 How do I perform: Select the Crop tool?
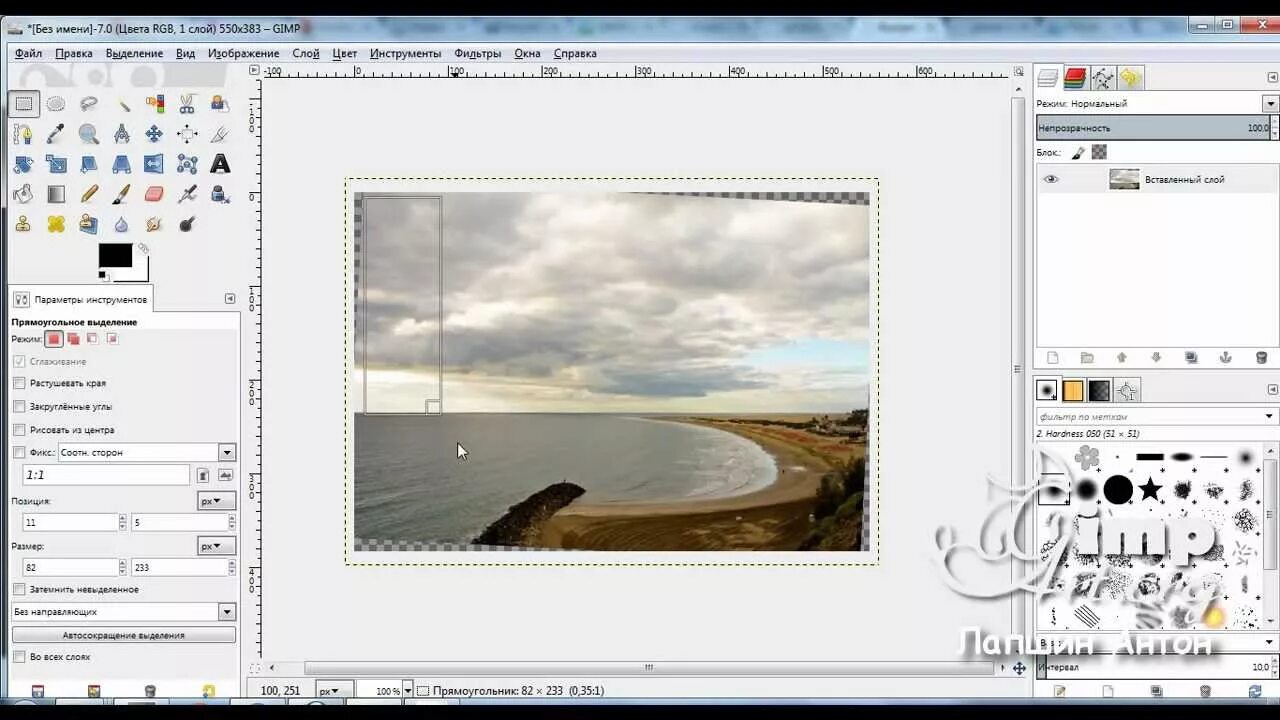(220, 134)
